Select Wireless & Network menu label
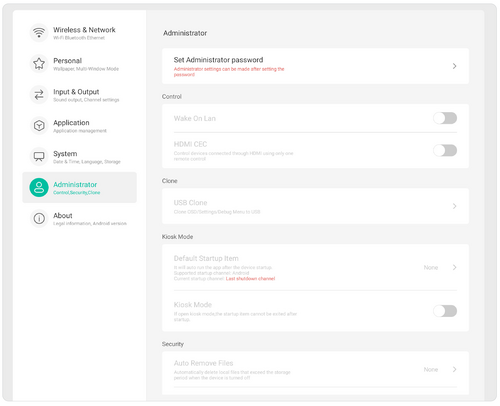 click(x=84, y=30)
